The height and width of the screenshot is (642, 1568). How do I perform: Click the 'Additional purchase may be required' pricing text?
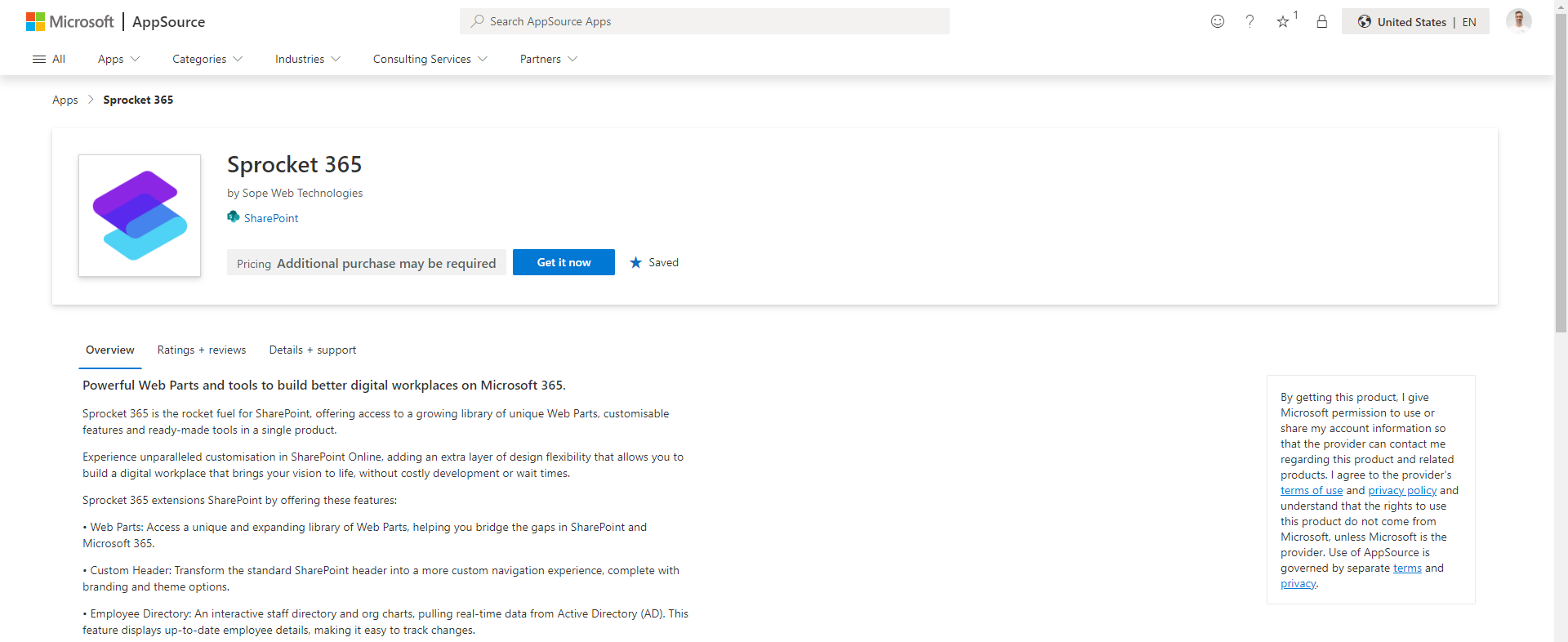click(x=386, y=263)
